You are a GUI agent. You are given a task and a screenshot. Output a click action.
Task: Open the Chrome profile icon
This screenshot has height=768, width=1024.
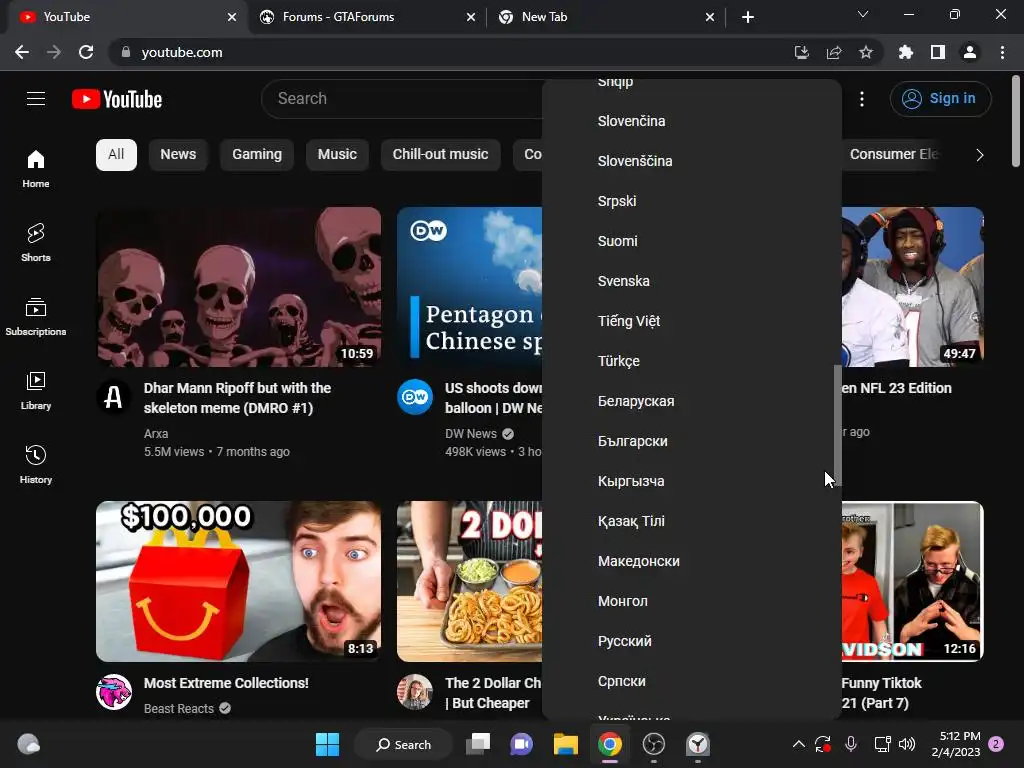970,52
